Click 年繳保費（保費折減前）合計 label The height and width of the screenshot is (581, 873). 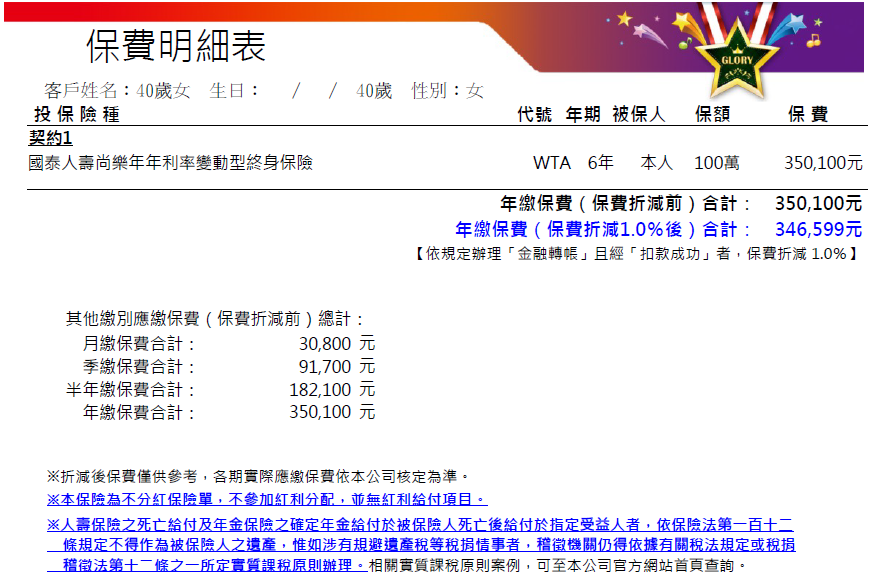click(x=625, y=204)
